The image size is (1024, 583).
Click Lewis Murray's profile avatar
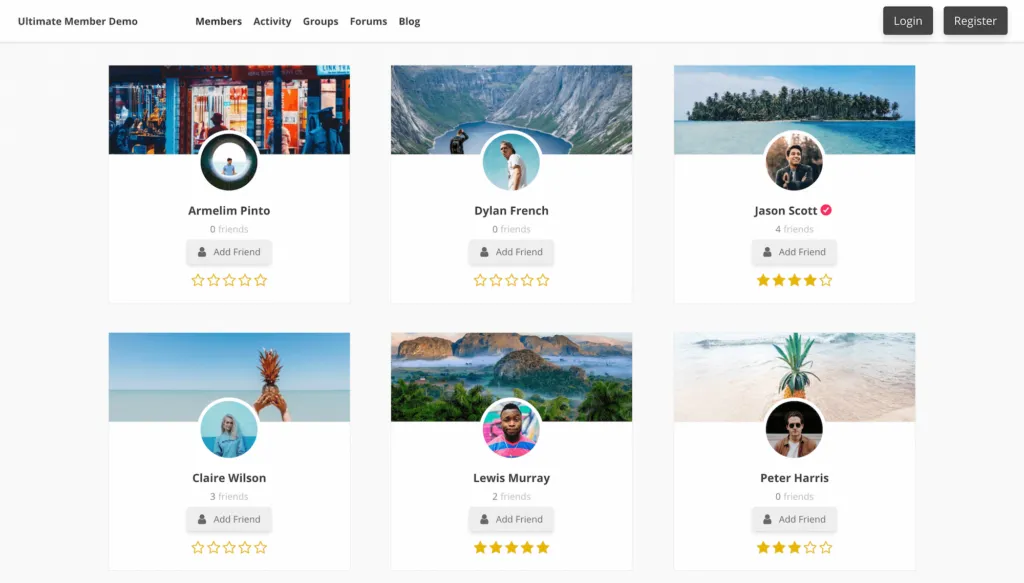pyautogui.click(x=511, y=428)
